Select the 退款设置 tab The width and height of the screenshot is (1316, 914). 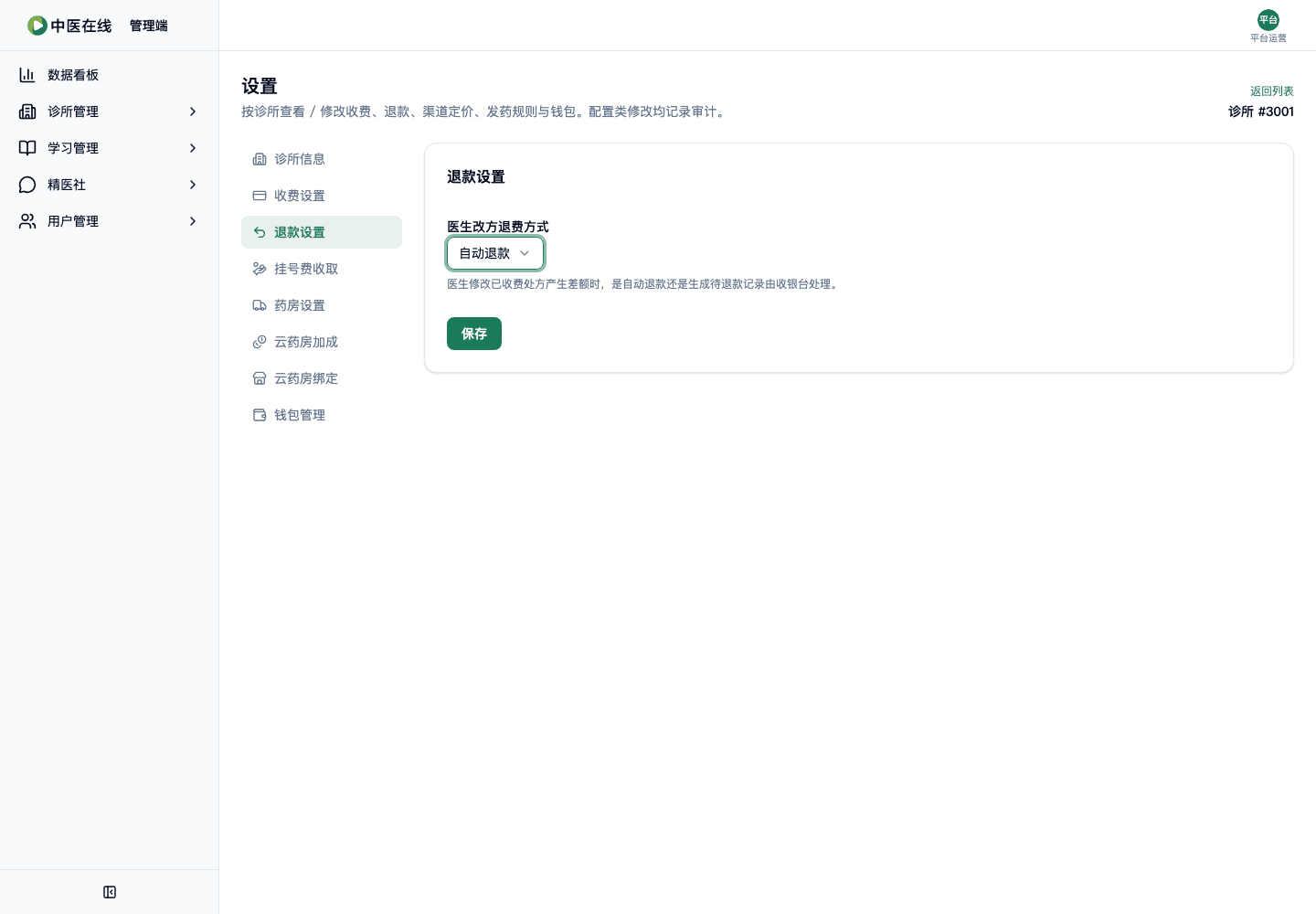click(322, 232)
